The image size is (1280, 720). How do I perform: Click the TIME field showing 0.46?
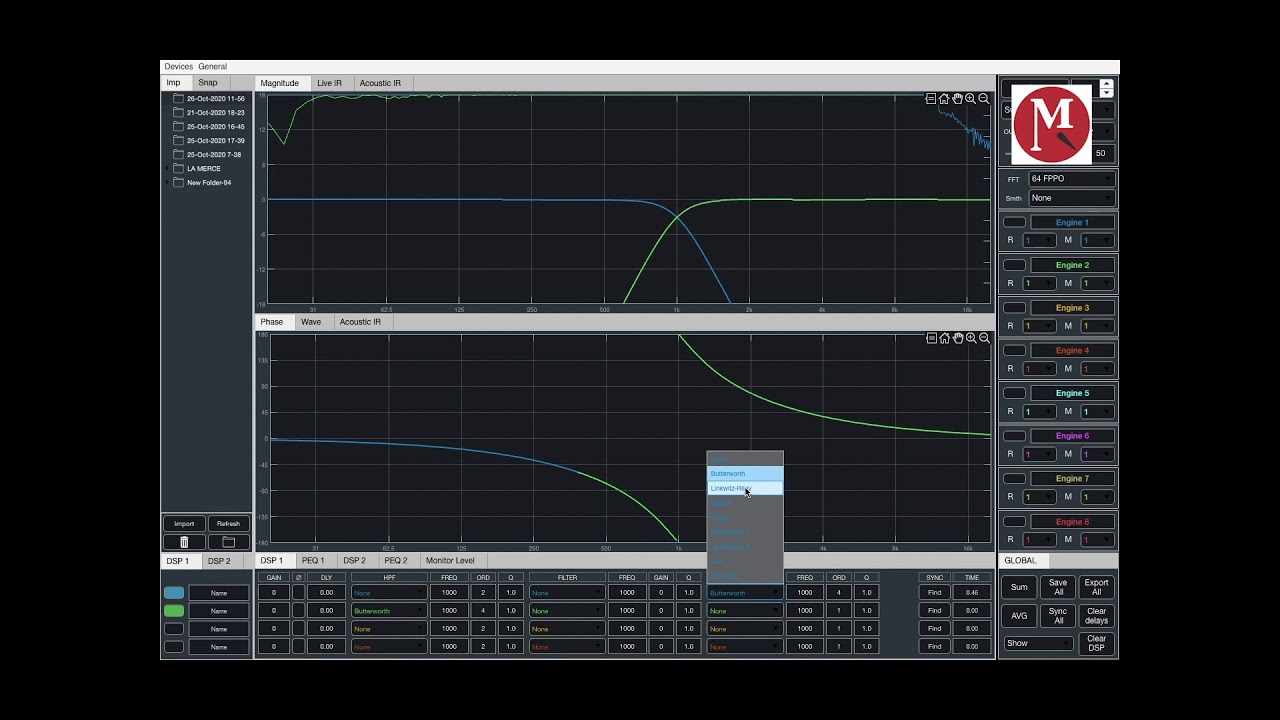click(972, 592)
